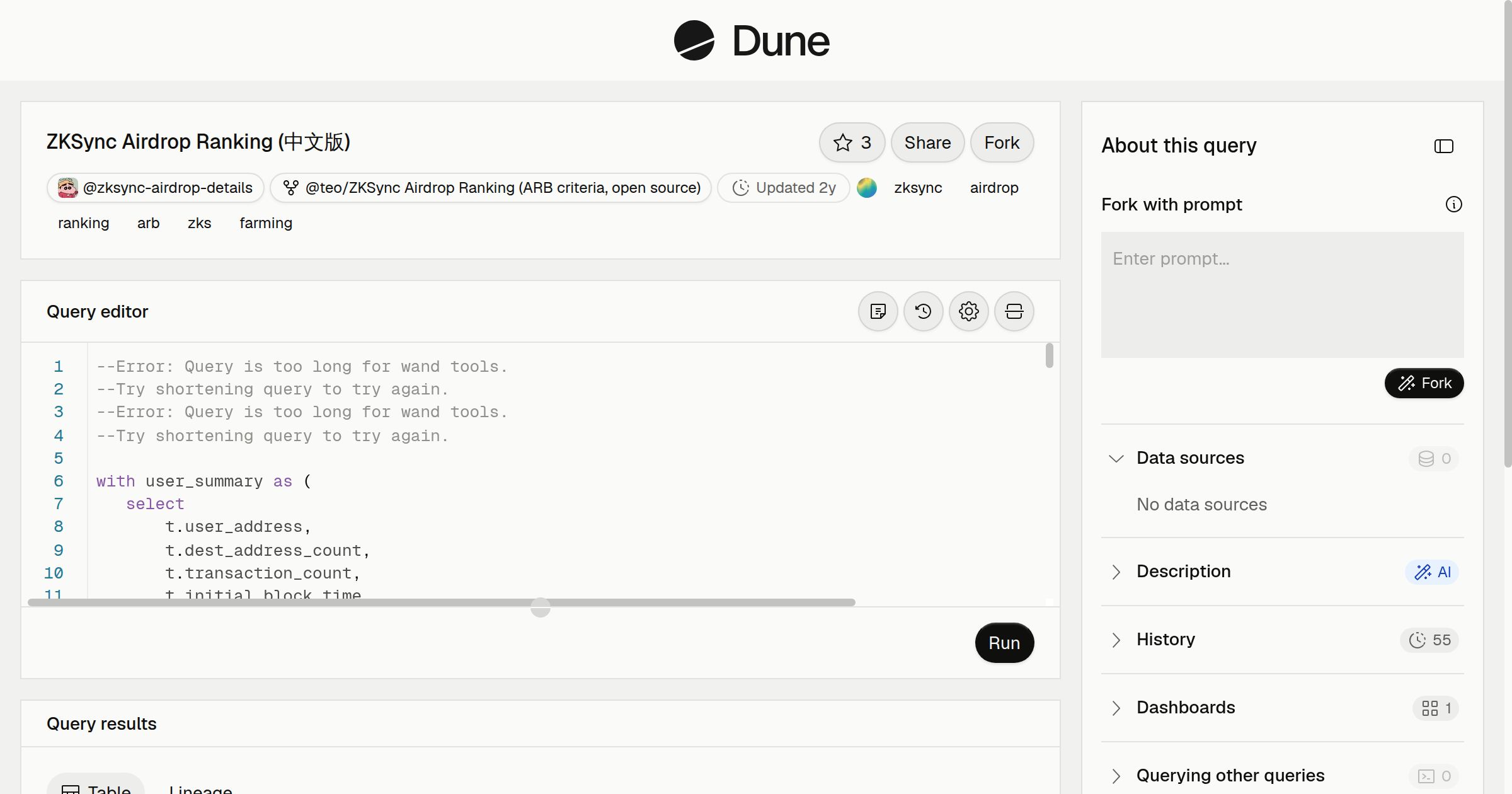Select the zks tag
Viewport: 1512px width, 794px height.
click(200, 223)
